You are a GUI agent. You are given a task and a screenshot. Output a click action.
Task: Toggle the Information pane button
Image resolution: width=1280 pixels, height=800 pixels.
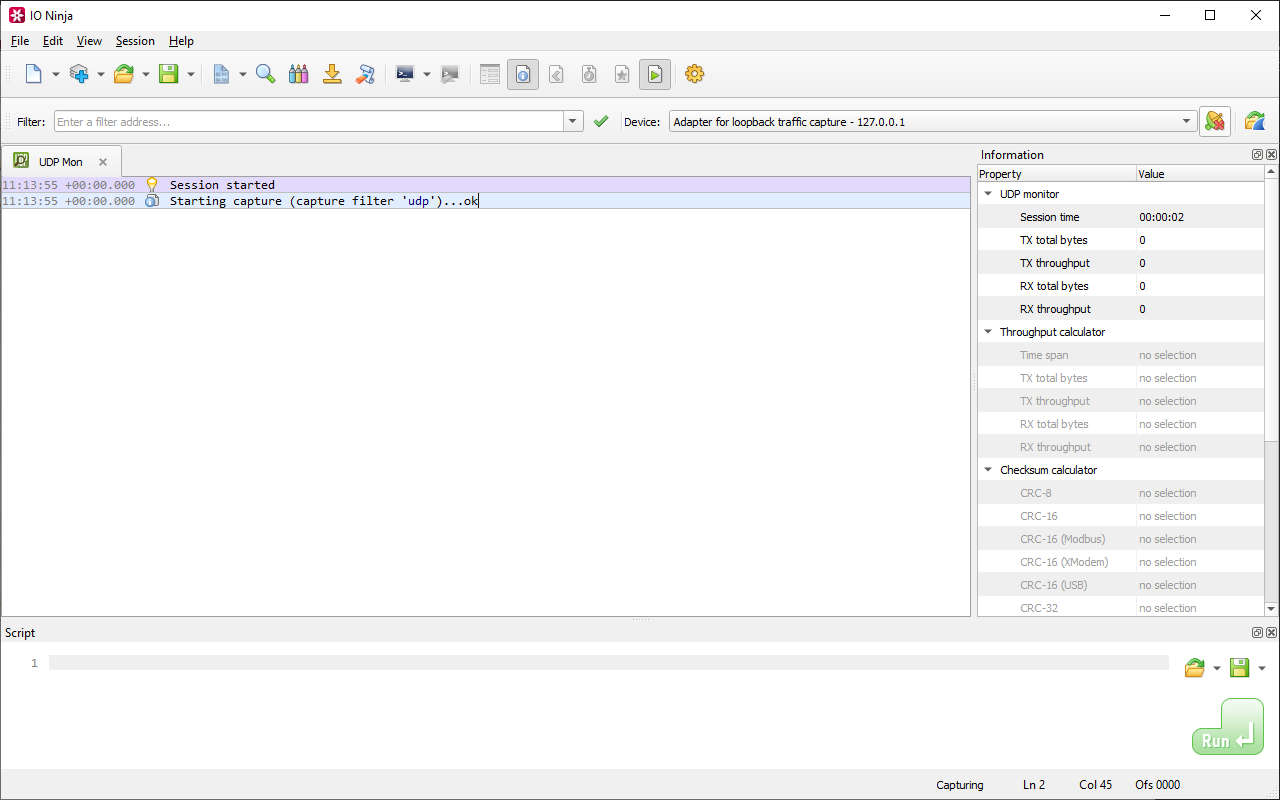point(523,74)
